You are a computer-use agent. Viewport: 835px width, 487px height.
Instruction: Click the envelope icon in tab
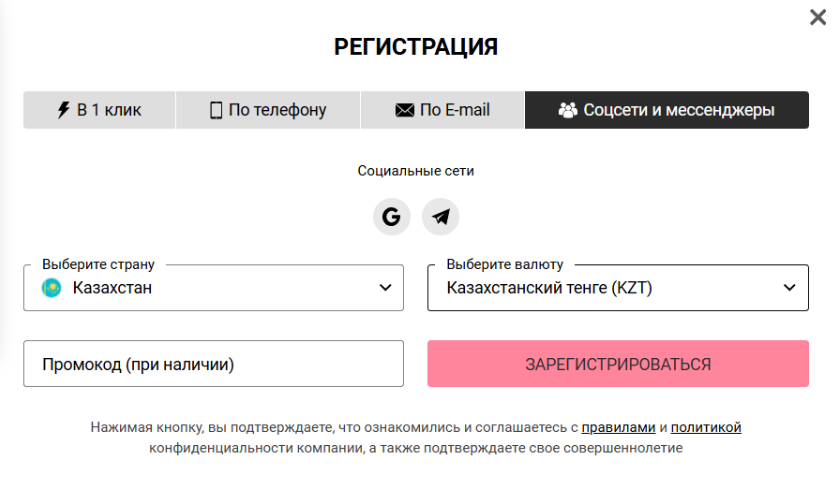(x=405, y=110)
